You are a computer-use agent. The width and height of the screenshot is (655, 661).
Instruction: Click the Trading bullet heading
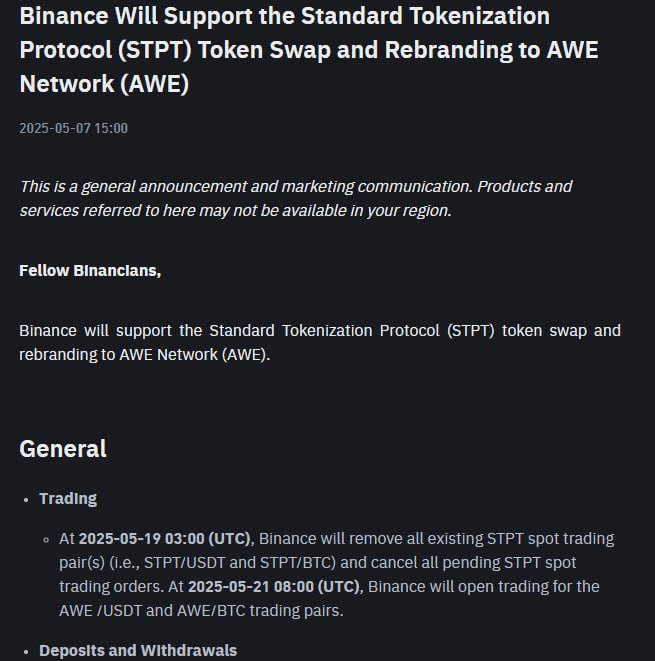click(68, 499)
